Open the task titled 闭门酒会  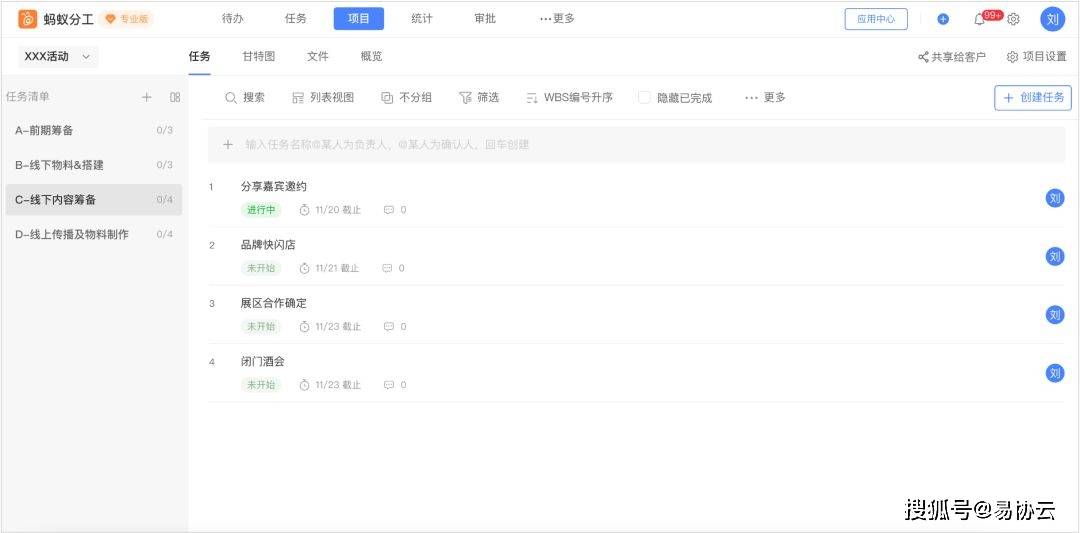point(262,362)
